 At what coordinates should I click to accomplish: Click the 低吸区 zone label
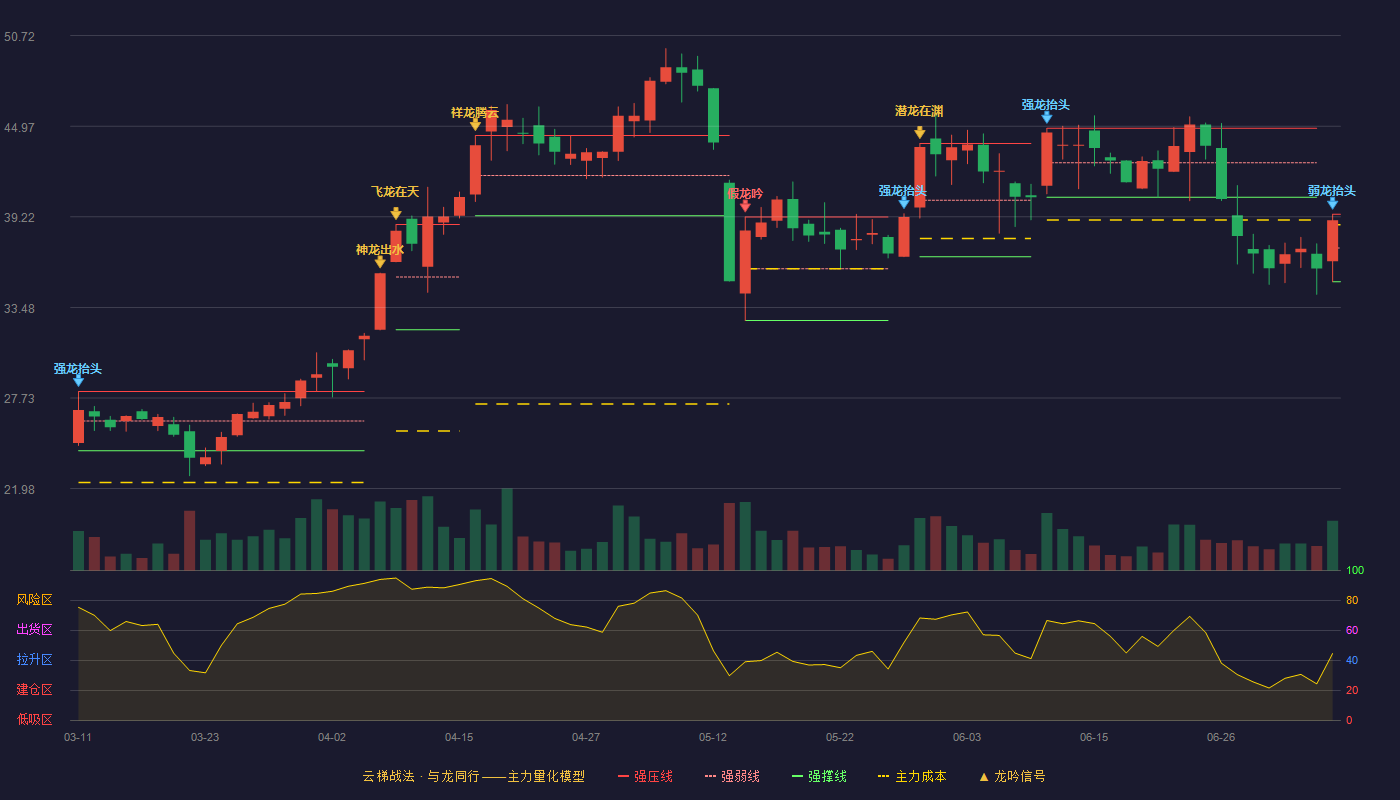(34, 720)
